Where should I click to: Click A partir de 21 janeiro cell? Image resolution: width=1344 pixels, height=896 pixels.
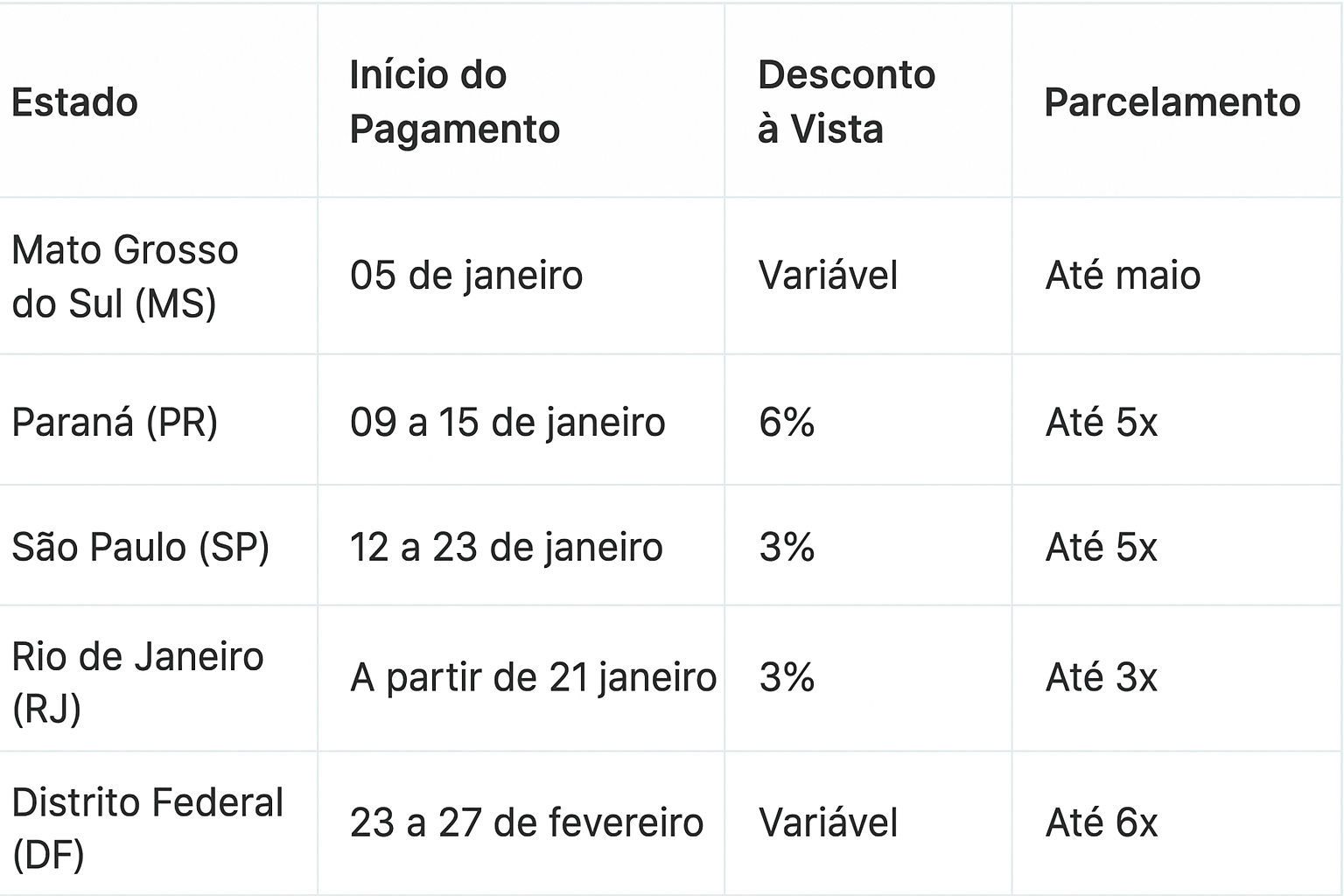(533, 678)
